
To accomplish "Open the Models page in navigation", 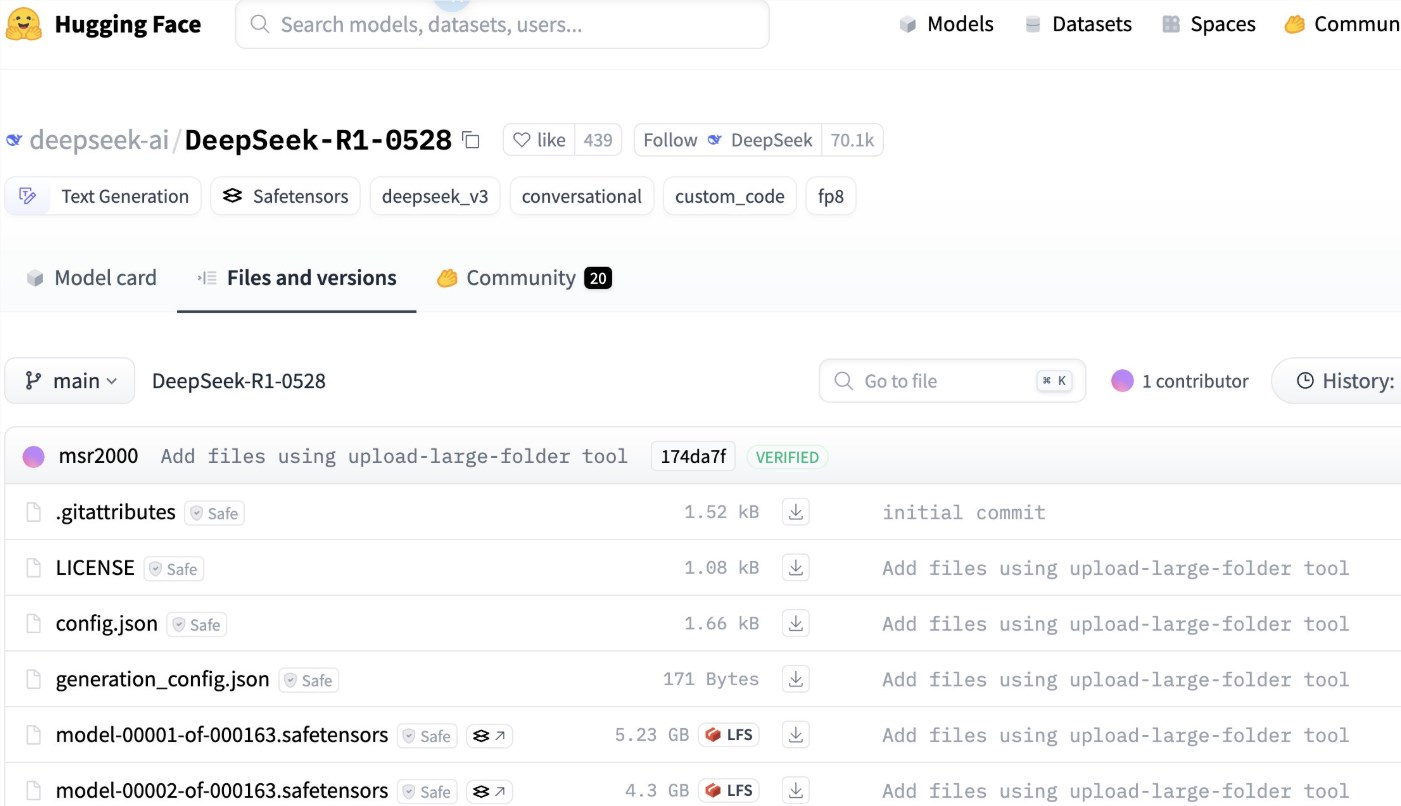I will 946,24.
